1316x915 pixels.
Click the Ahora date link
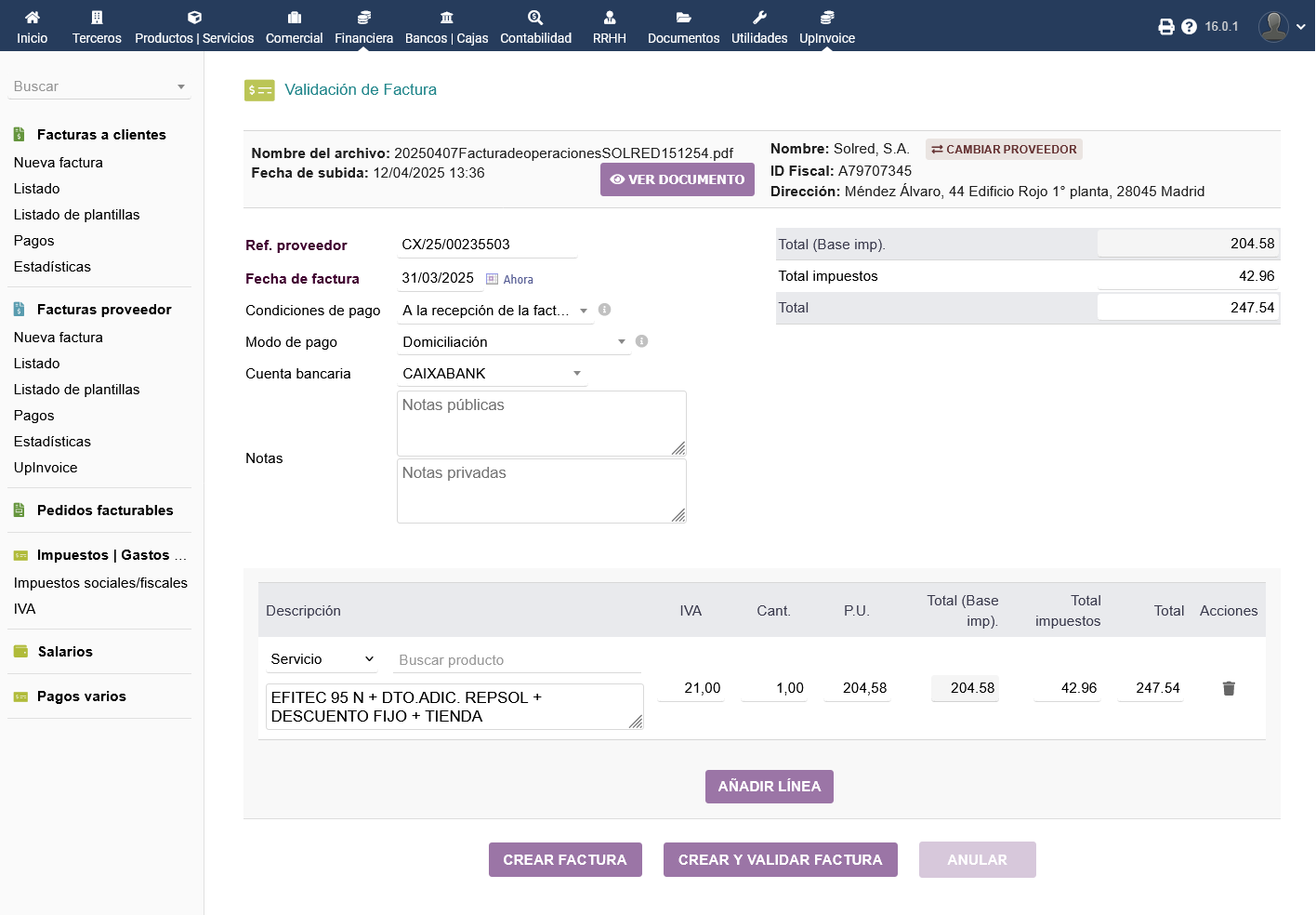[518, 280]
